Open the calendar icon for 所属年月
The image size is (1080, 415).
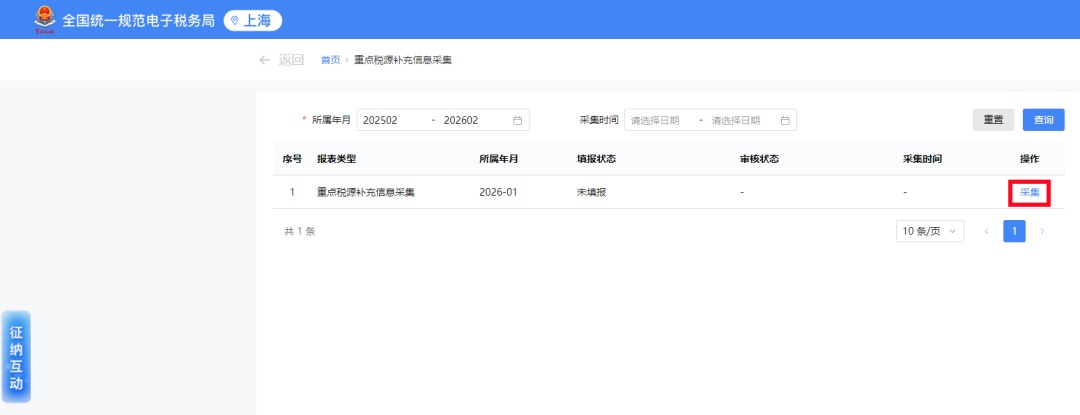[518, 120]
